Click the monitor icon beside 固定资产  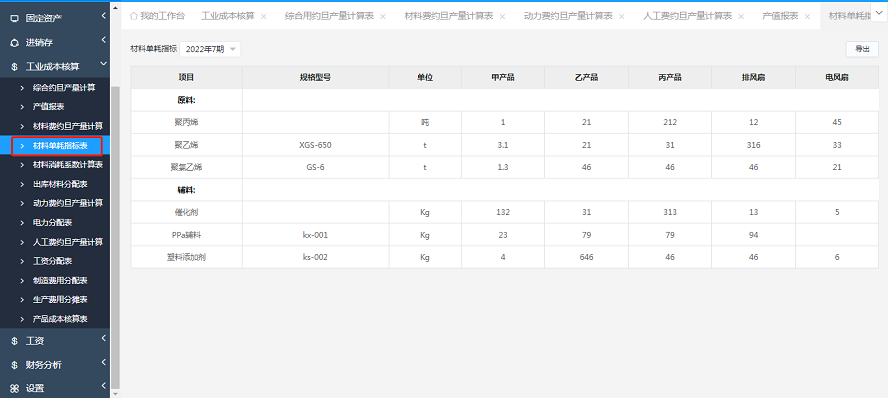click(15, 18)
